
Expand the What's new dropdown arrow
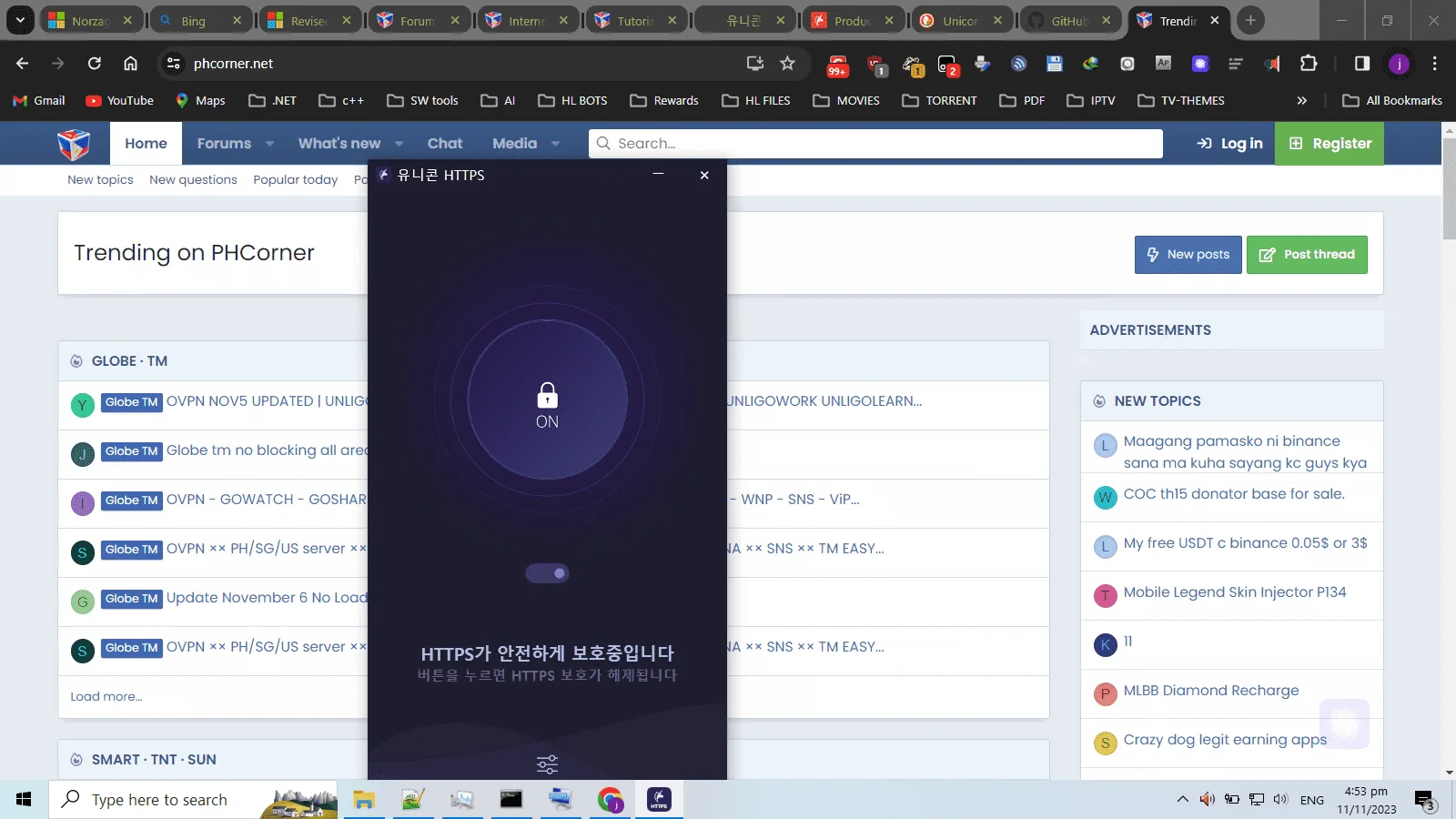(399, 144)
